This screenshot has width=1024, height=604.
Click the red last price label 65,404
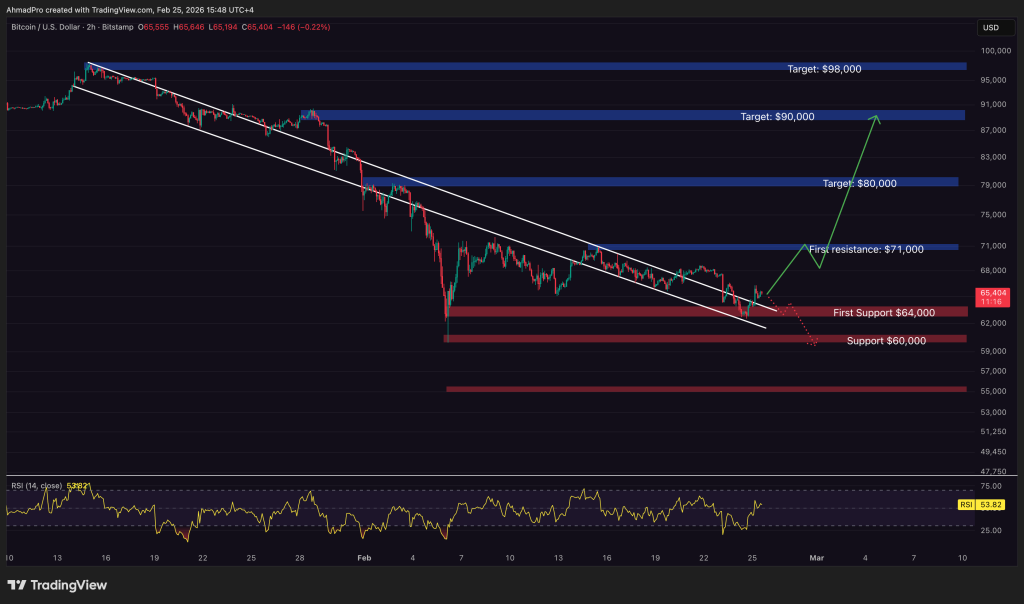993,293
